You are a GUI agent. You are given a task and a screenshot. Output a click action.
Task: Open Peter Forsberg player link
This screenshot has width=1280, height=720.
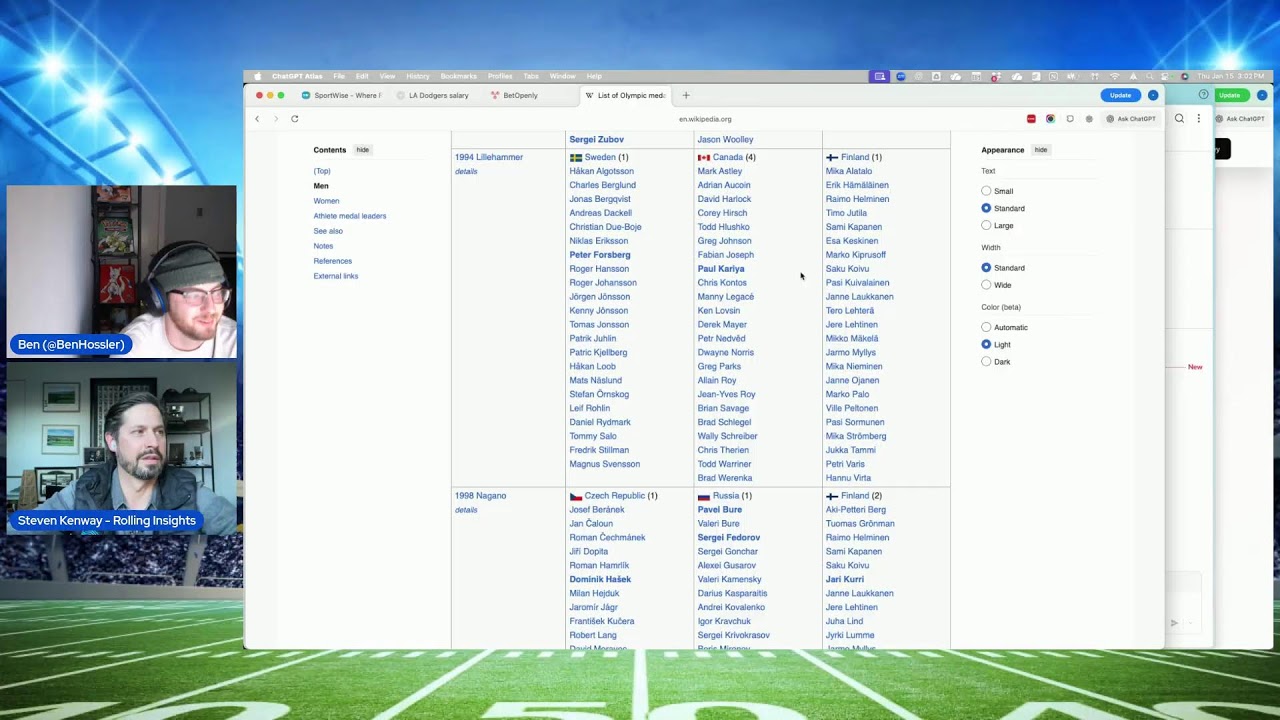[600, 255]
